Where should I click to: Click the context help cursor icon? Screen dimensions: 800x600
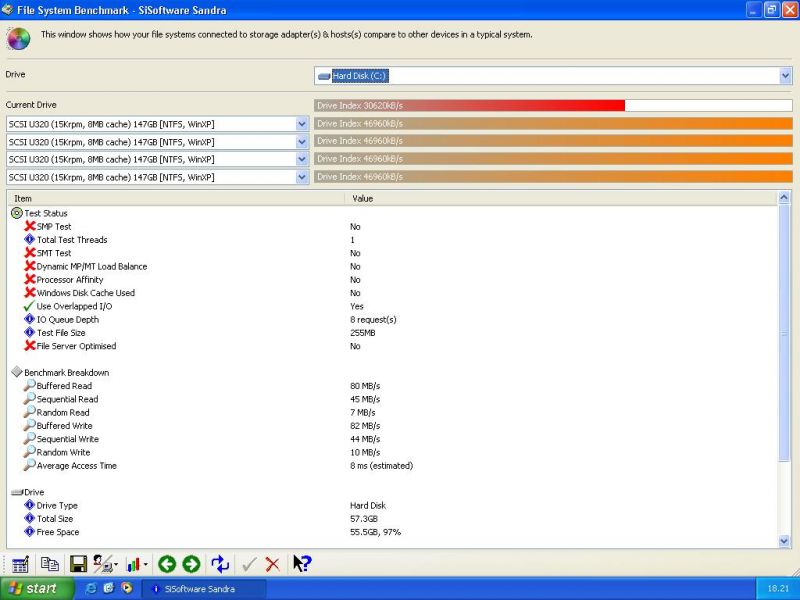coord(302,563)
